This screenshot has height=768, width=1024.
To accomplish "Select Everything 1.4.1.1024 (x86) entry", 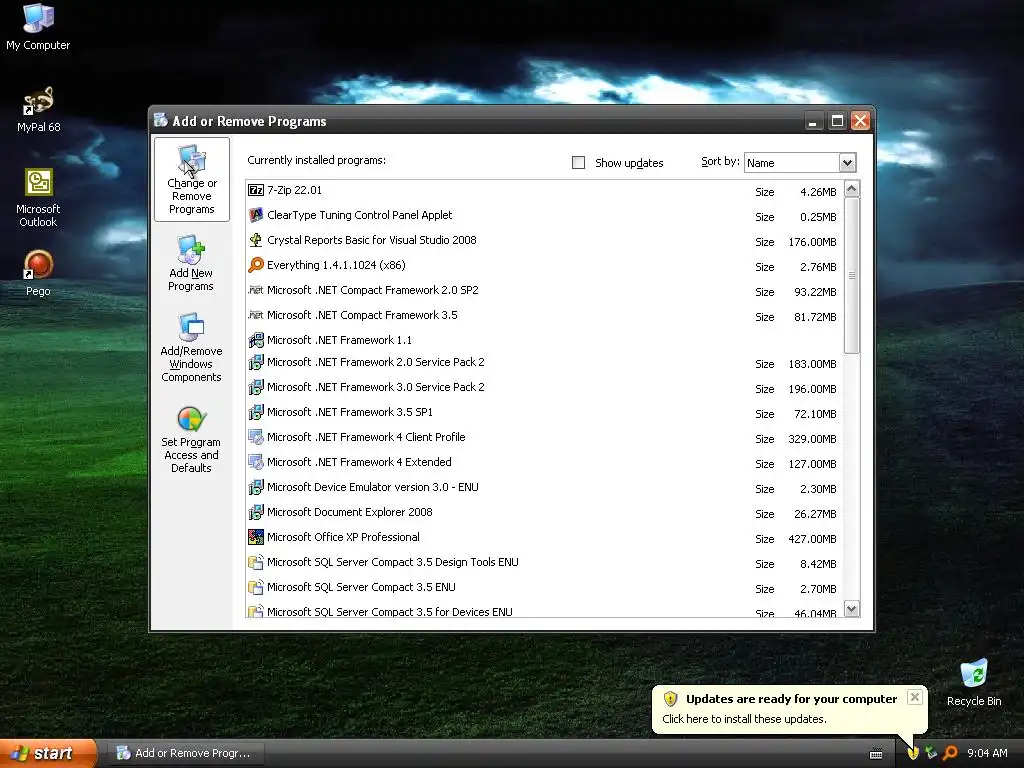I will (x=545, y=265).
